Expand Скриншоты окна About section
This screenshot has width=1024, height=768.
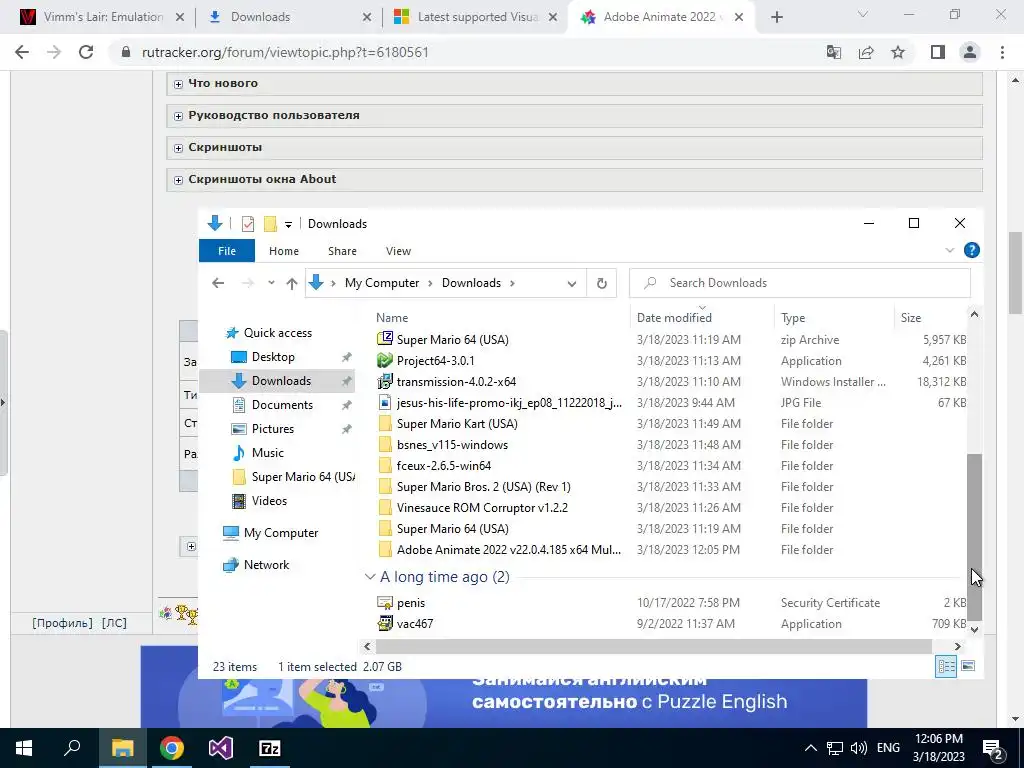click(x=178, y=180)
